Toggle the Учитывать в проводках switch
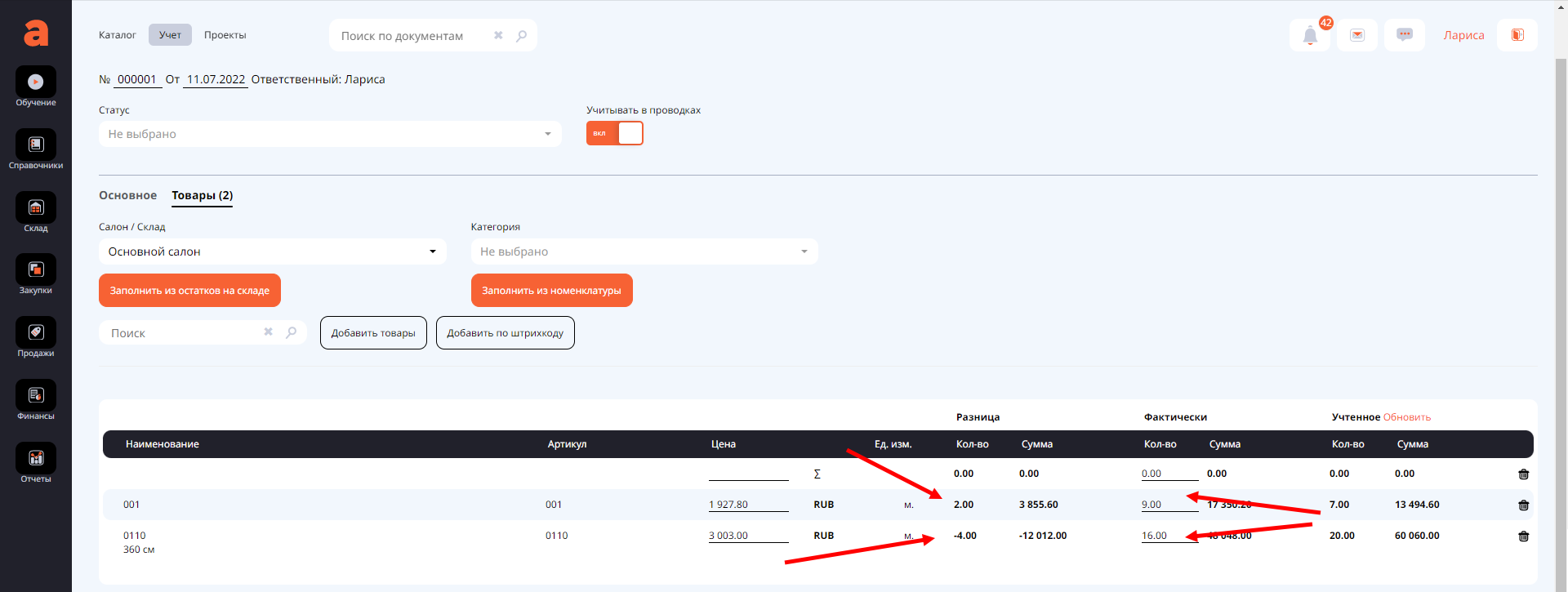This screenshot has height=592, width=1568. click(x=615, y=133)
